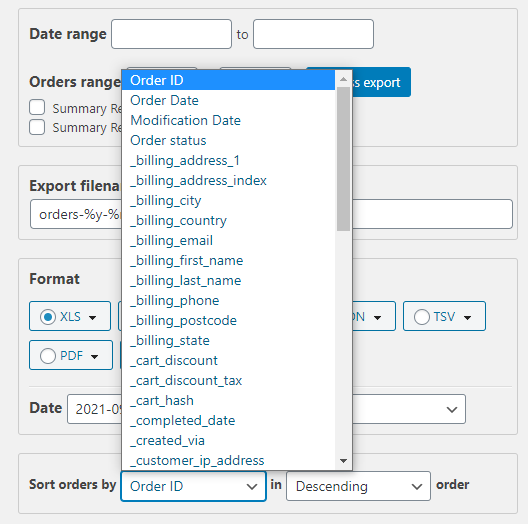Select the XLS format radio button
This screenshot has width=528, height=524.
click(x=48, y=317)
